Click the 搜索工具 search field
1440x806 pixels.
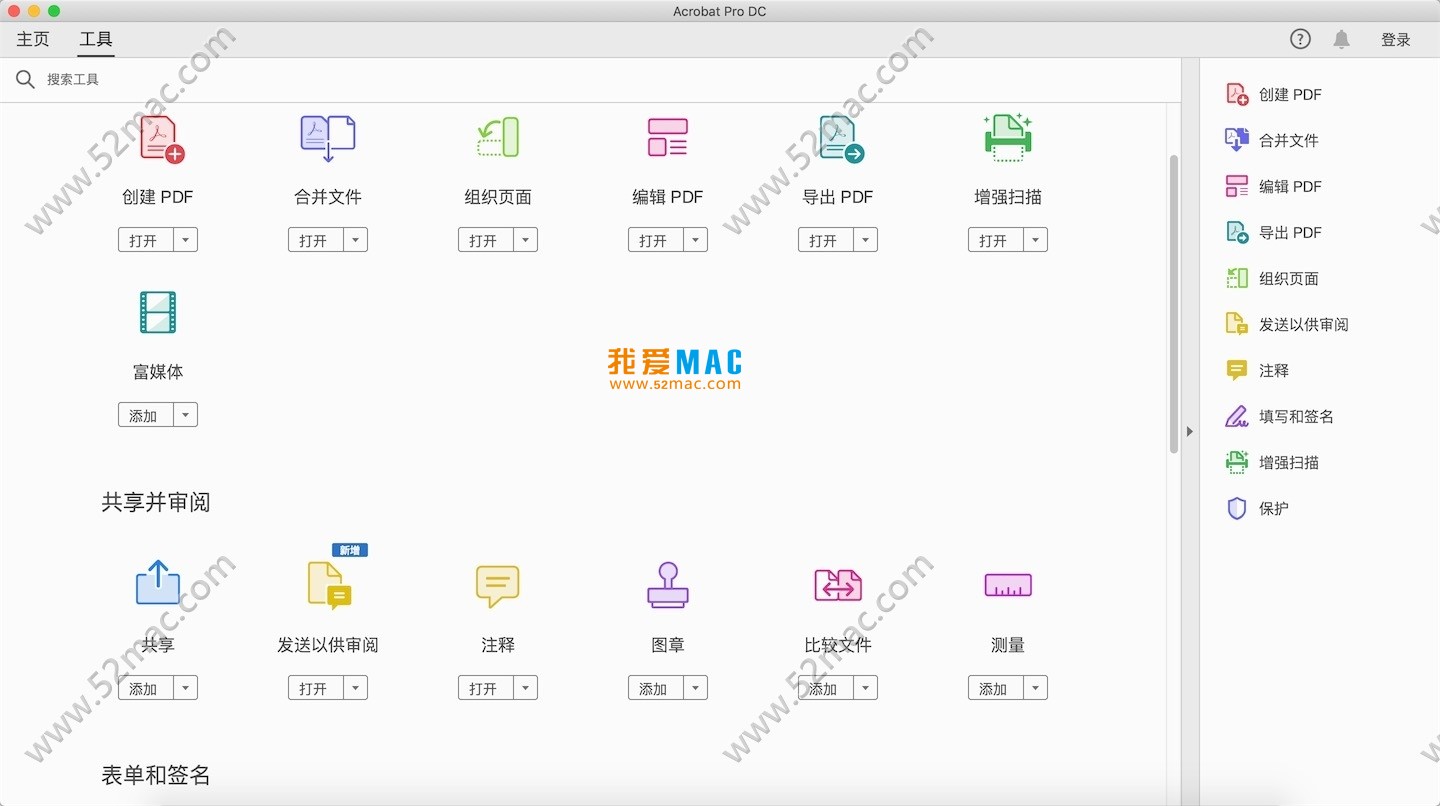[x=590, y=79]
